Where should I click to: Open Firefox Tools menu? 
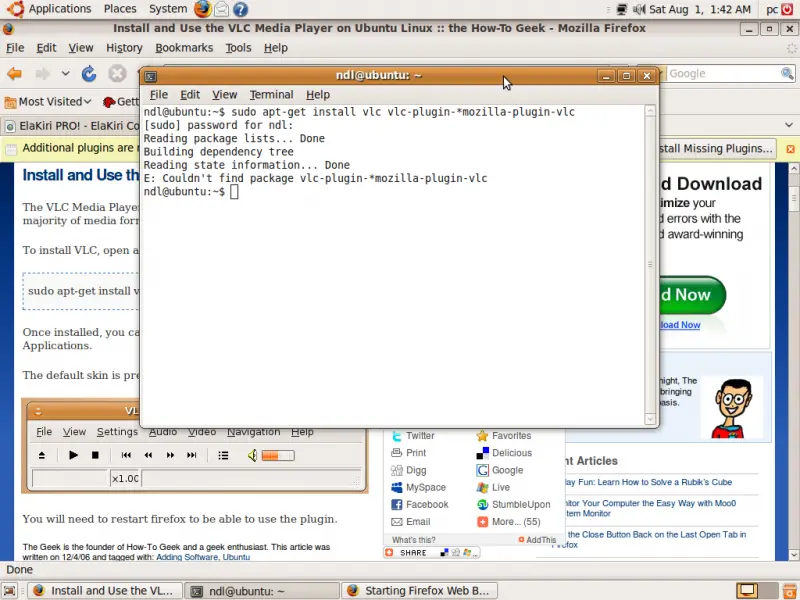pos(238,48)
